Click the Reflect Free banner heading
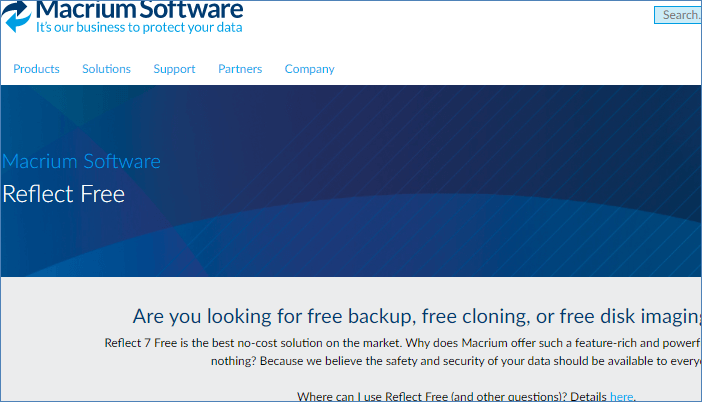The height and width of the screenshot is (402, 702). [63, 193]
